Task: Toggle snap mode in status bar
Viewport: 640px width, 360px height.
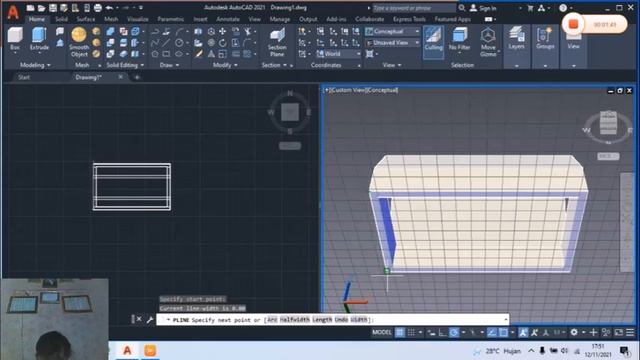Action: [x=411, y=333]
